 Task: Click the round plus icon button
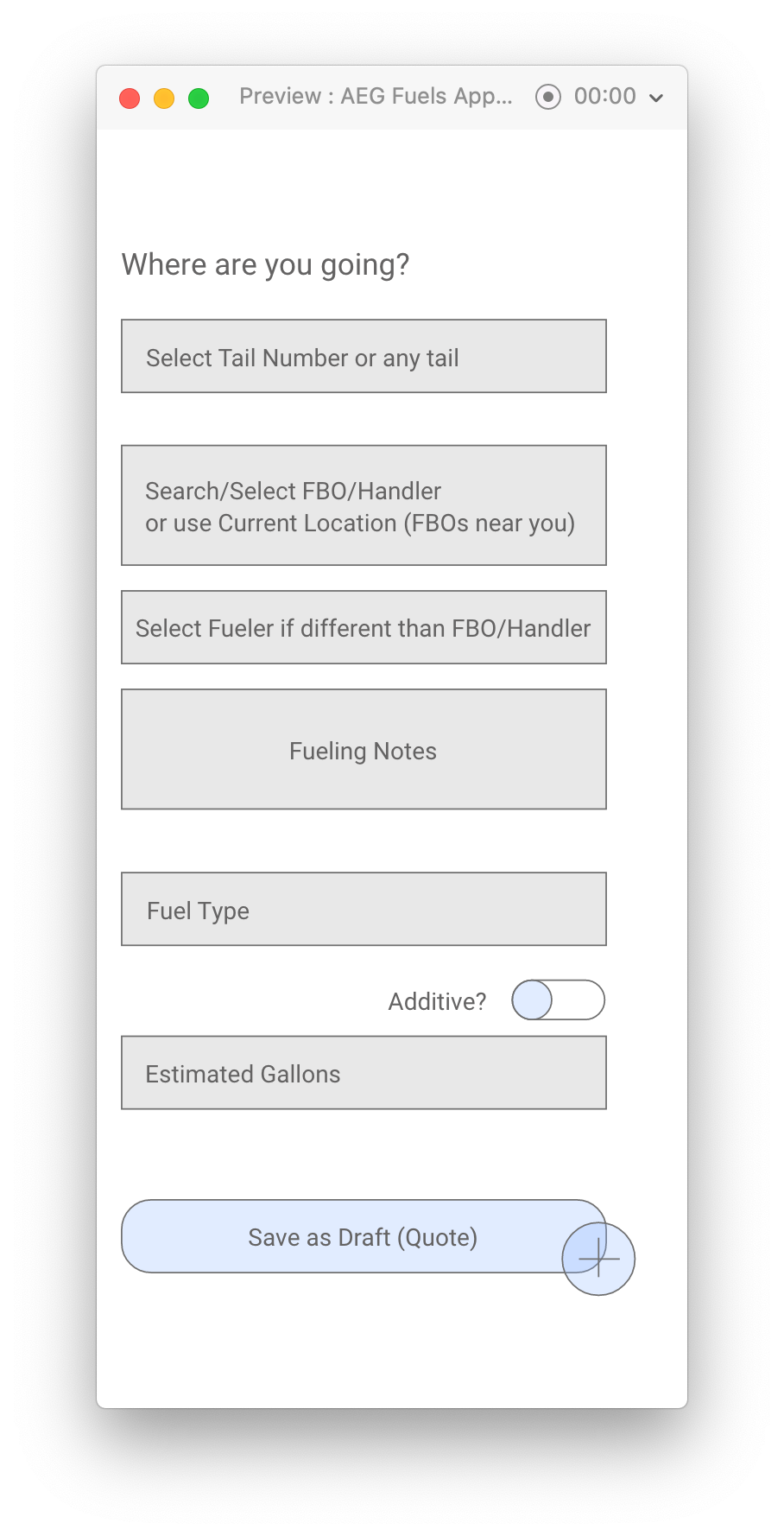click(598, 1260)
